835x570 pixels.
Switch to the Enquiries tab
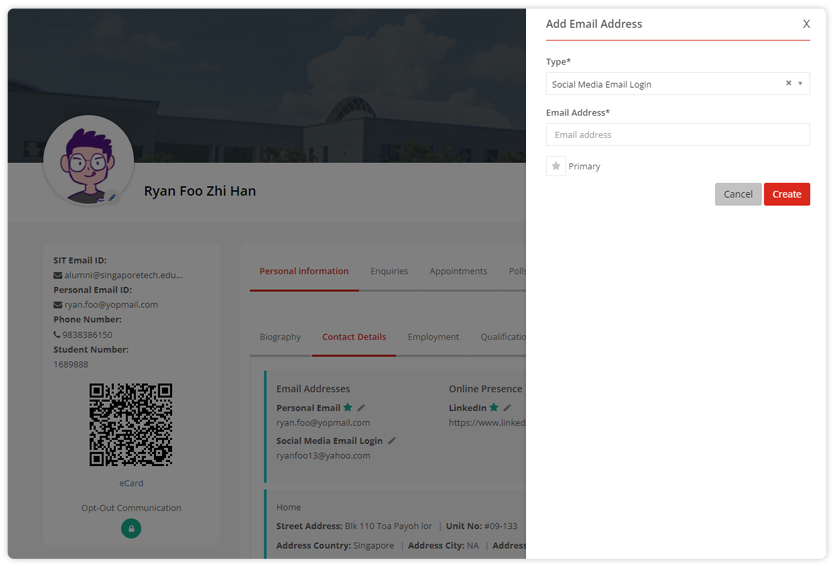tap(389, 271)
